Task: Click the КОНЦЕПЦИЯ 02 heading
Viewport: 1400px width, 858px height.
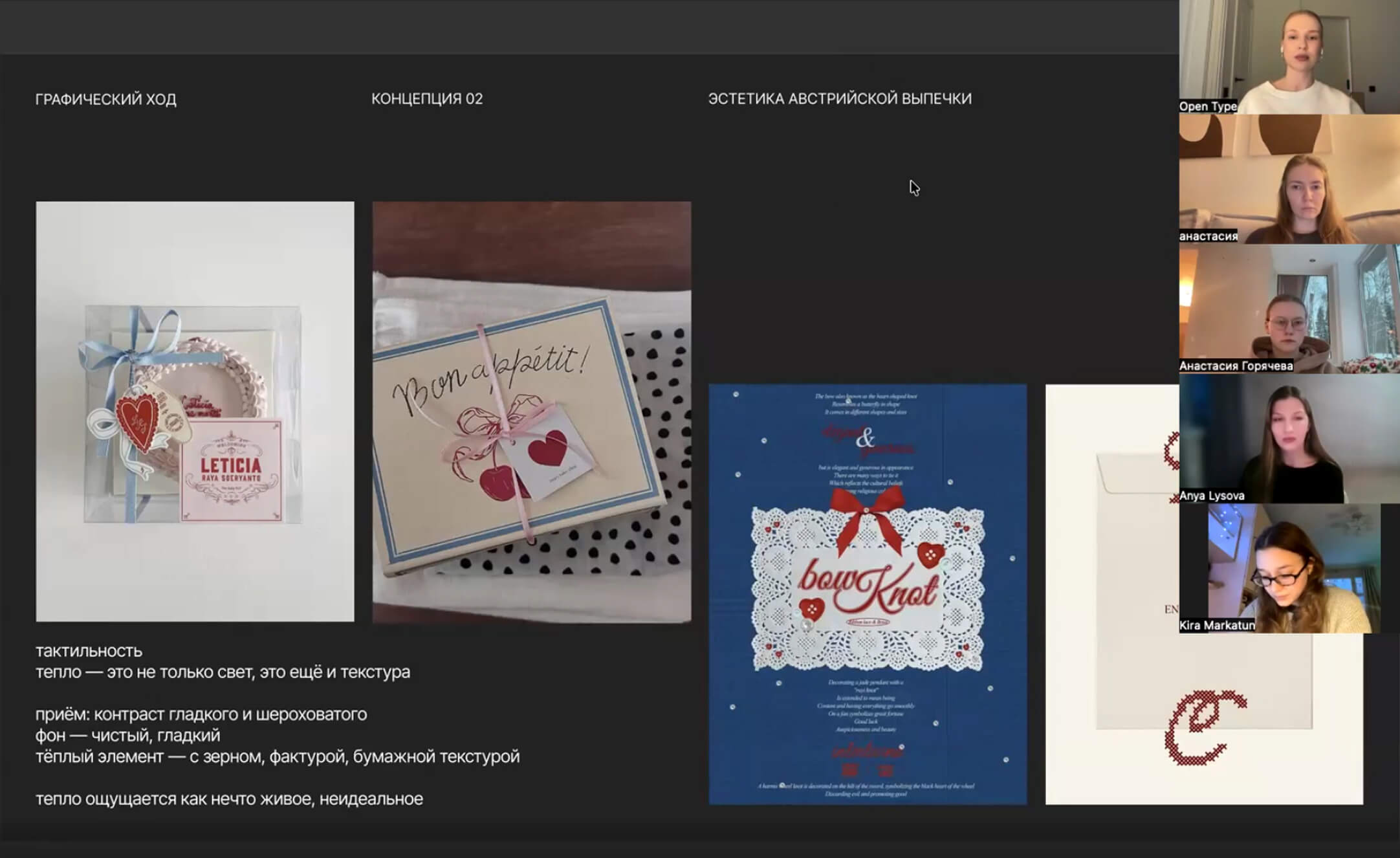Action: (426, 99)
